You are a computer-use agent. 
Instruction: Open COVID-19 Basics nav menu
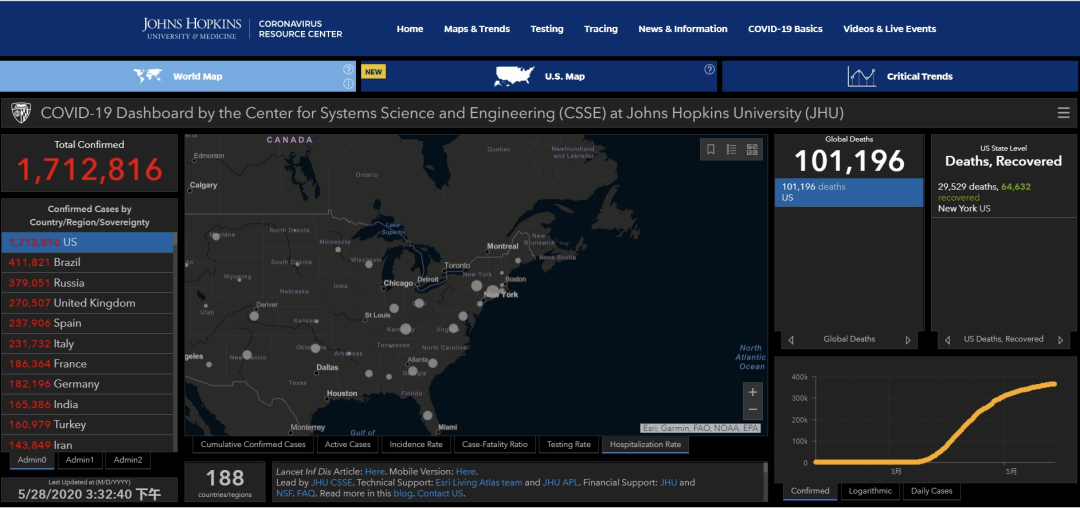(785, 29)
